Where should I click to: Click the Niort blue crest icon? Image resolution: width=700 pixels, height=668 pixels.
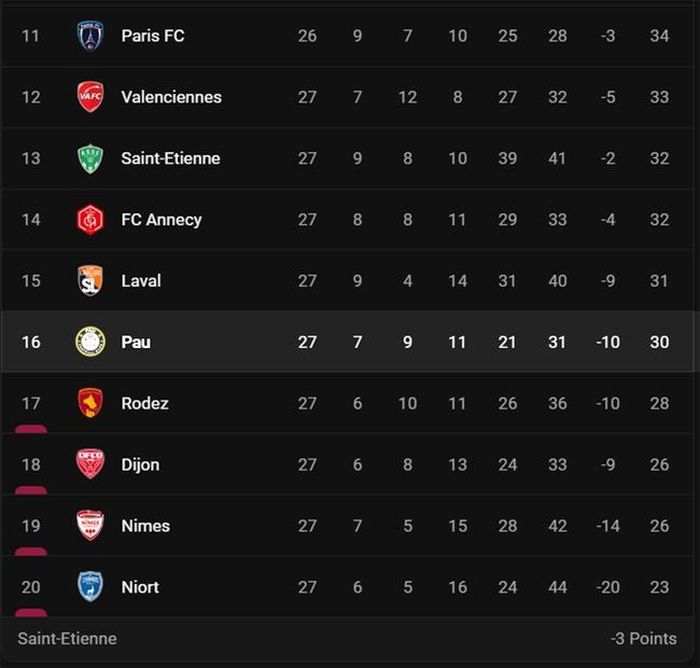click(x=90, y=586)
